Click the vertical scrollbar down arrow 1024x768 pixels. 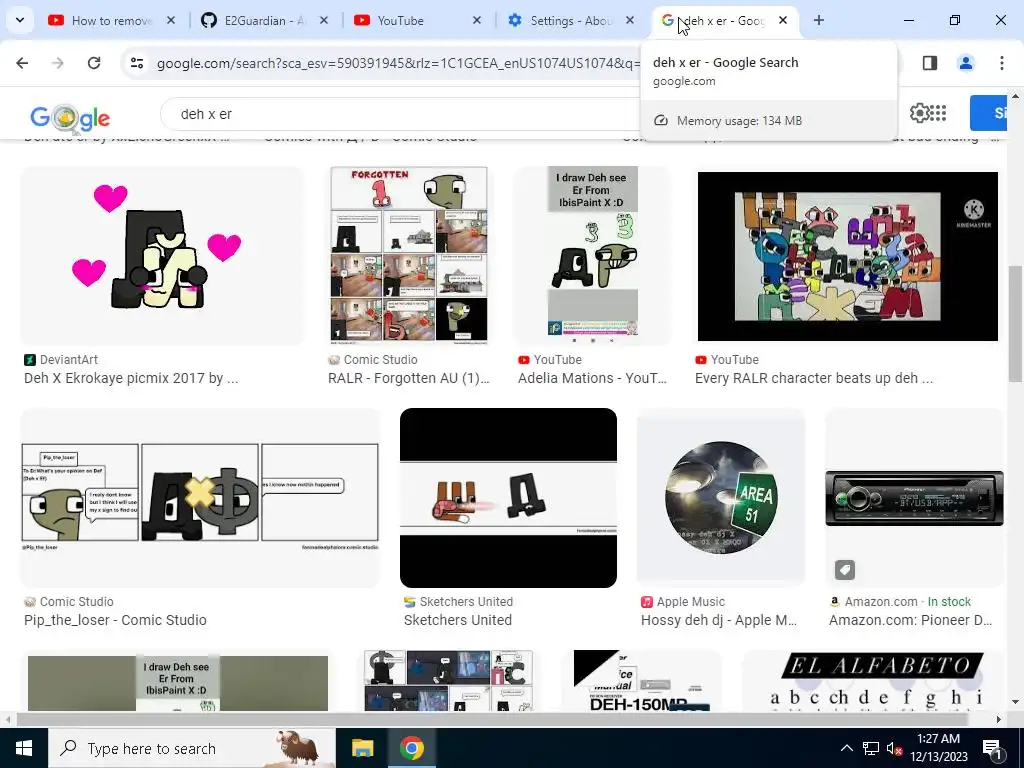[1015, 703]
